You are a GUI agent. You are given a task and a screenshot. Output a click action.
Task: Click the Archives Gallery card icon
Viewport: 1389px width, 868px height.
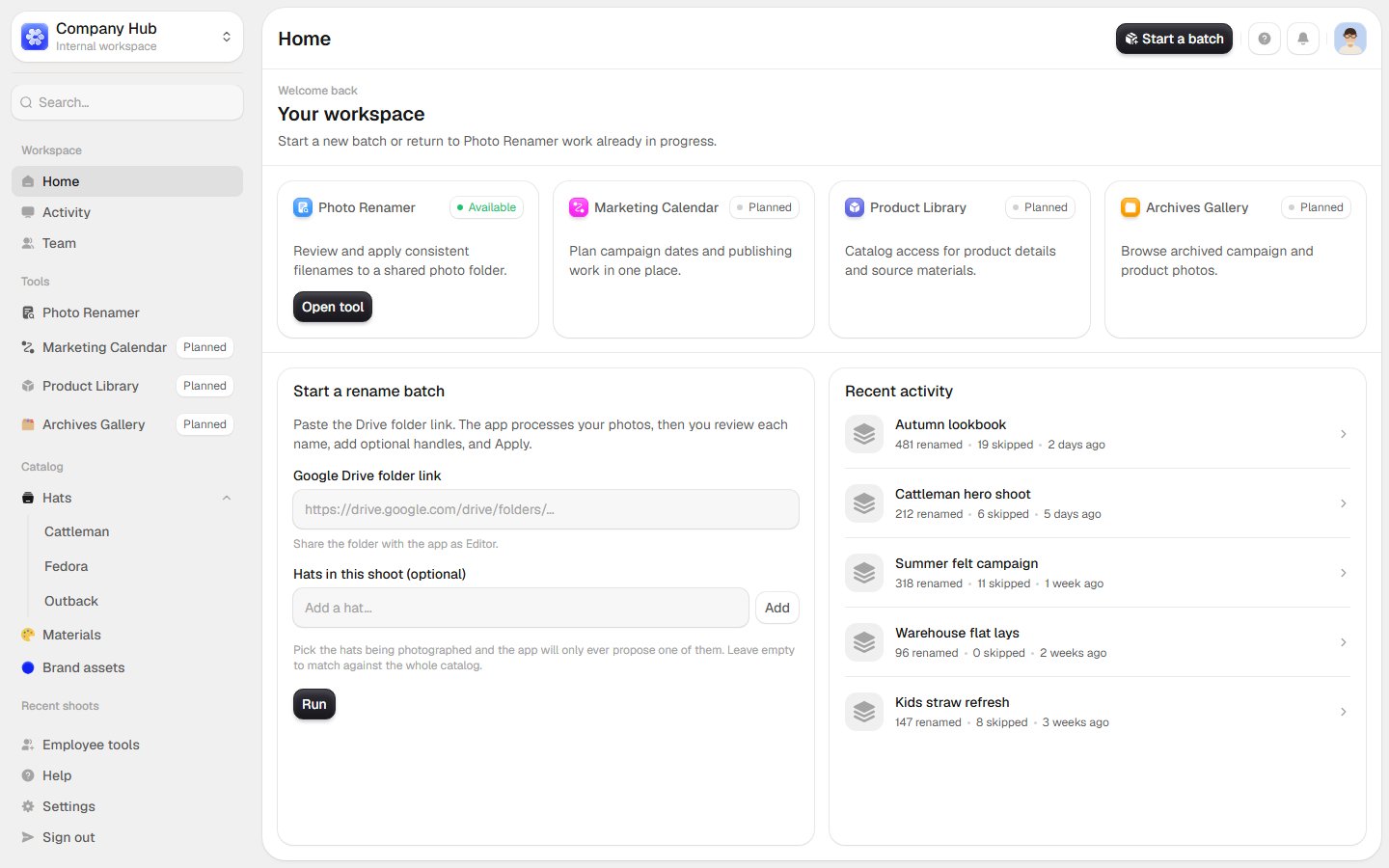tap(1130, 207)
